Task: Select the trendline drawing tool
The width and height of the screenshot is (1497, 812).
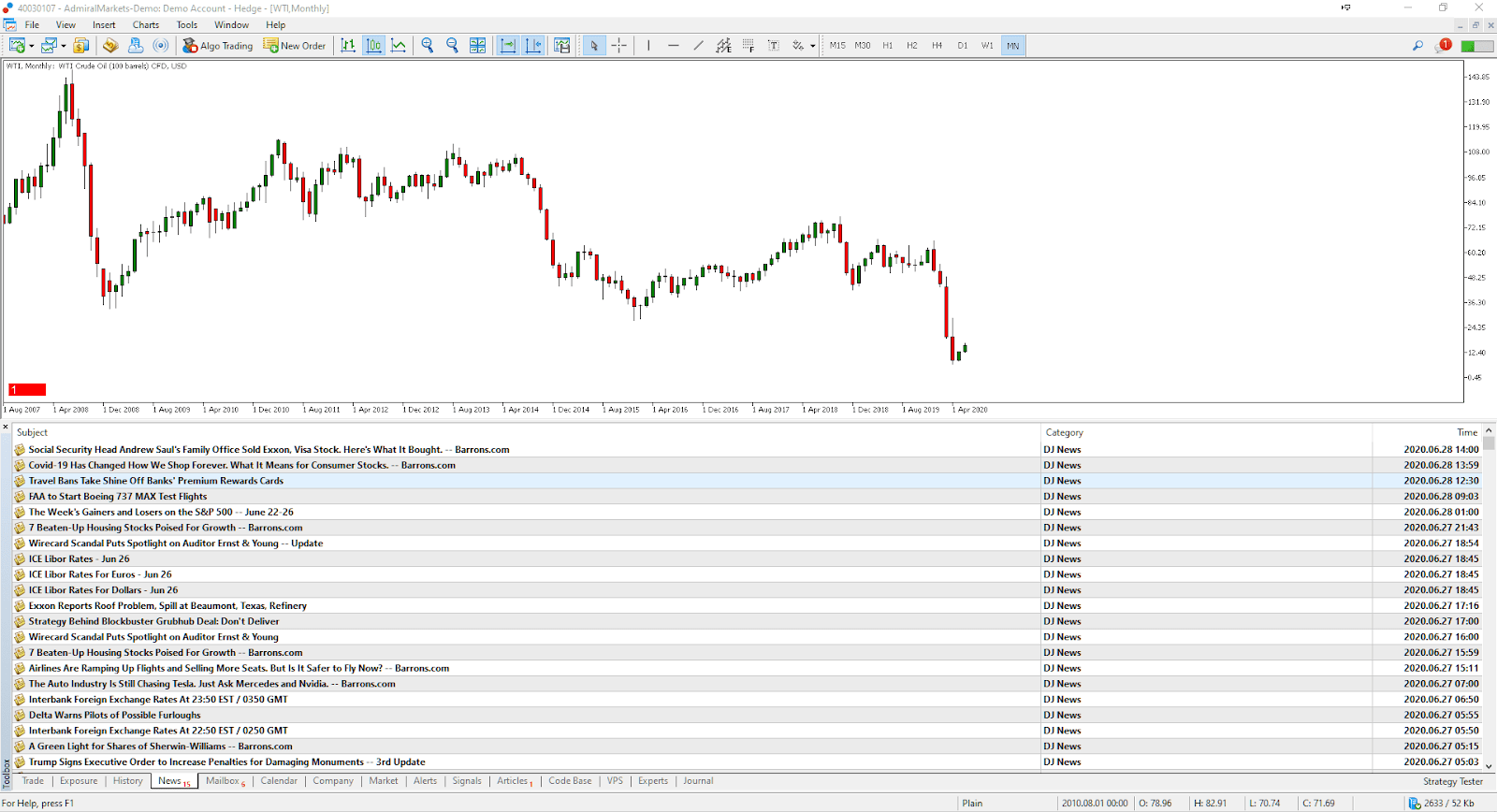Action: click(699, 45)
